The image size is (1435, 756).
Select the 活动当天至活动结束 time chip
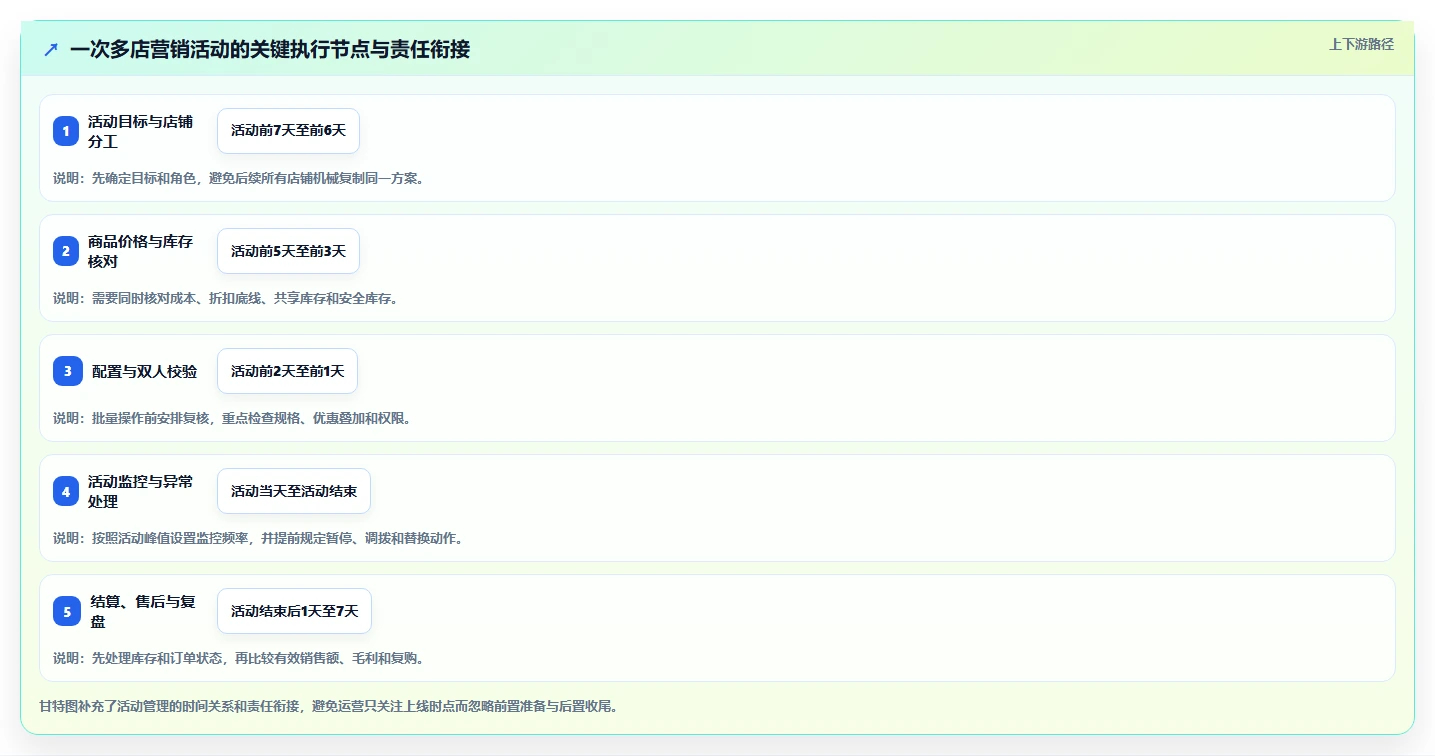tap(294, 491)
